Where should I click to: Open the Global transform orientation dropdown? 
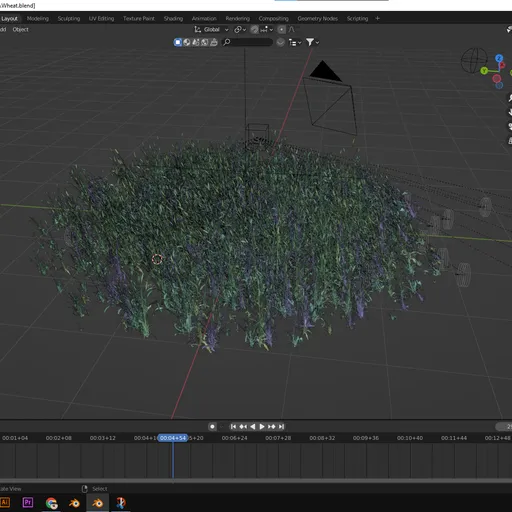point(211,30)
